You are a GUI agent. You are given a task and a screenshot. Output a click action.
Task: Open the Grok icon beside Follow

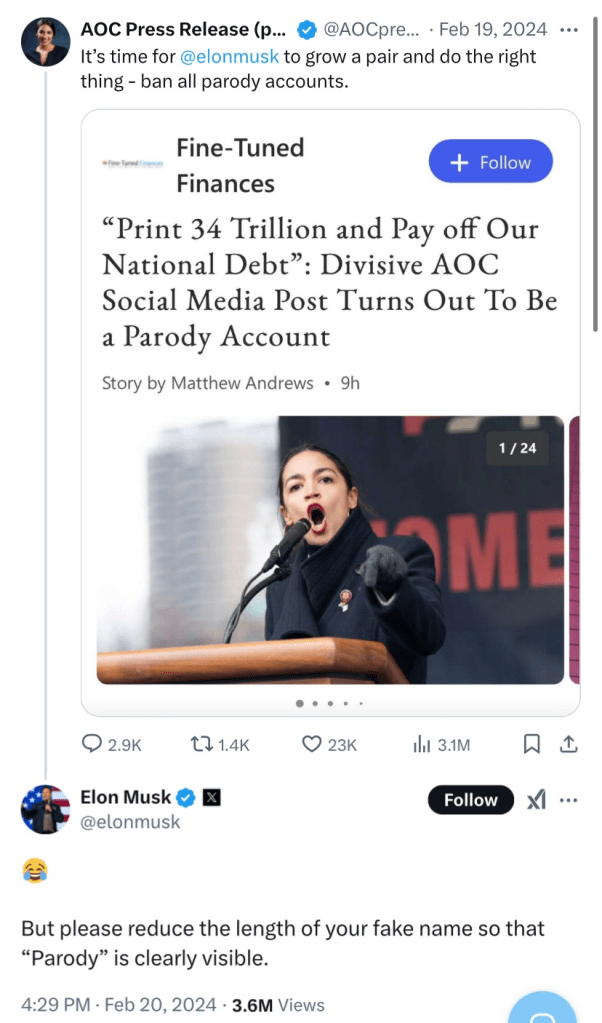point(535,800)
